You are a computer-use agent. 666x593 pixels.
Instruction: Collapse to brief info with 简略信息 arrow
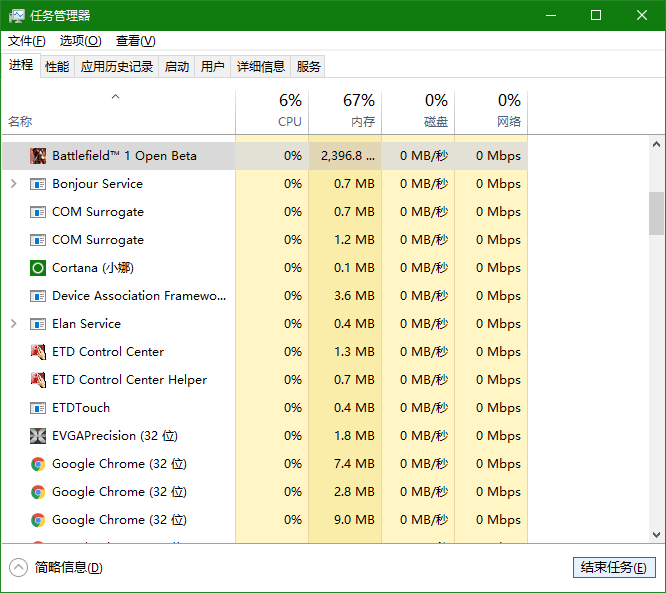18,568
